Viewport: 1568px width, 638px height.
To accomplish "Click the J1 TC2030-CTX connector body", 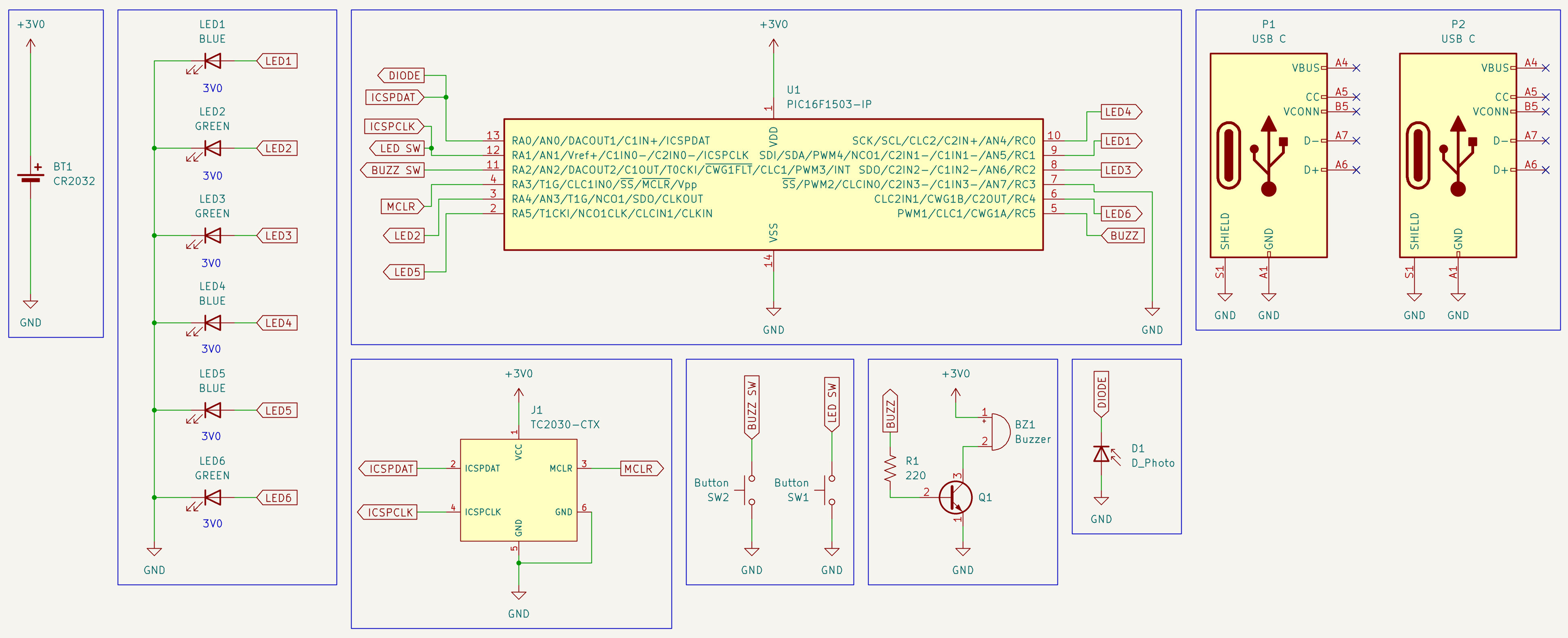I will (x=518, y=490).
